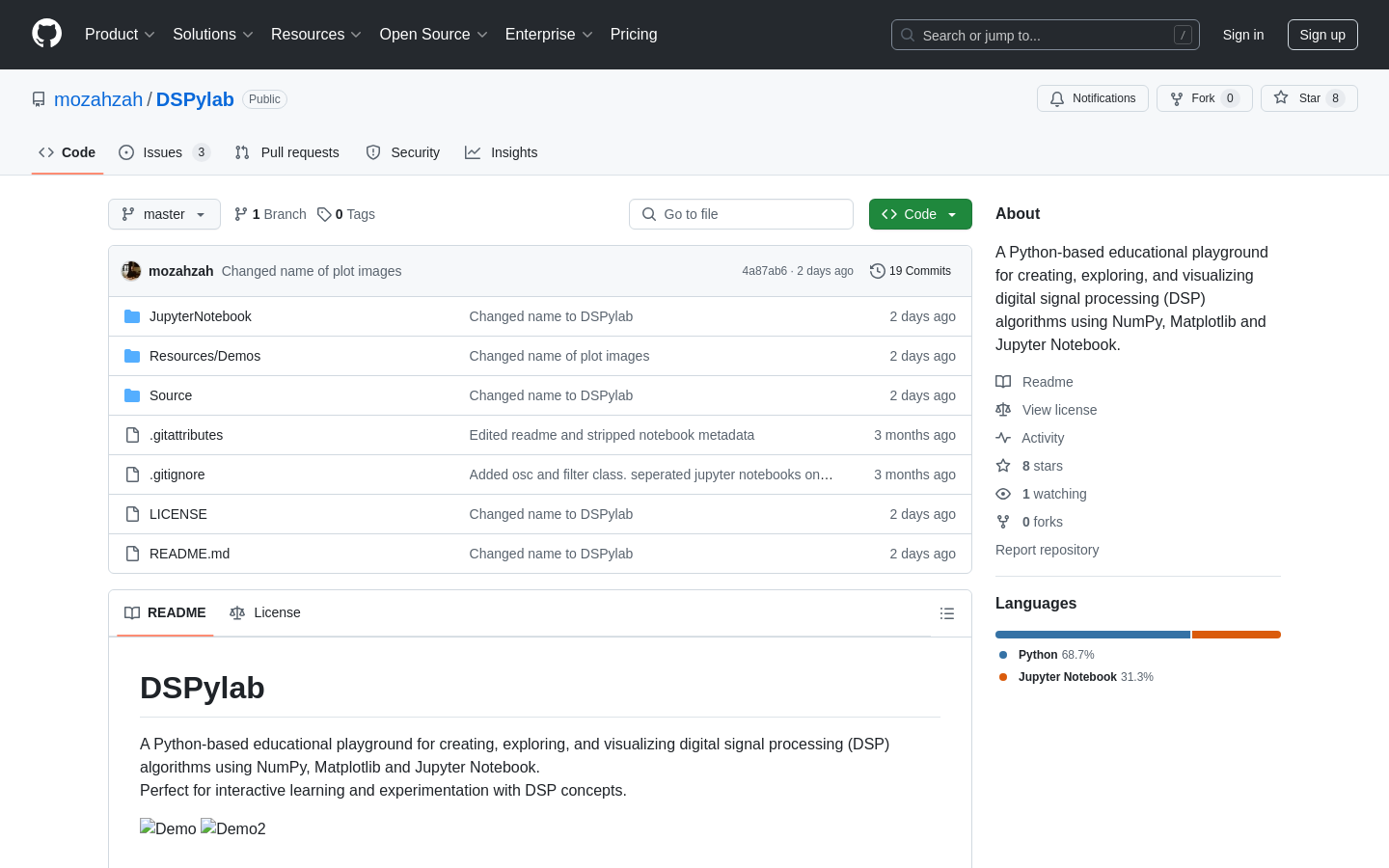
Task: Open the green Code dropdown
Action: 920,214
